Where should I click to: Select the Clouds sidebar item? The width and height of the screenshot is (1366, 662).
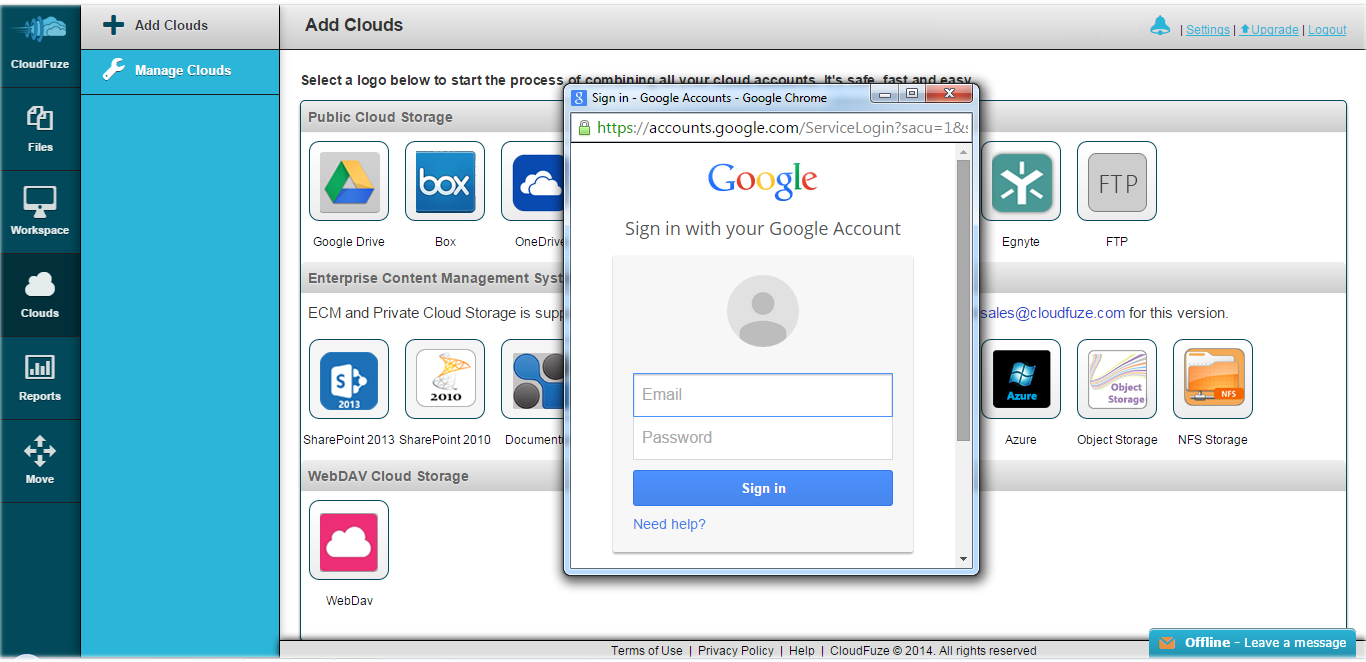point(40,295)
